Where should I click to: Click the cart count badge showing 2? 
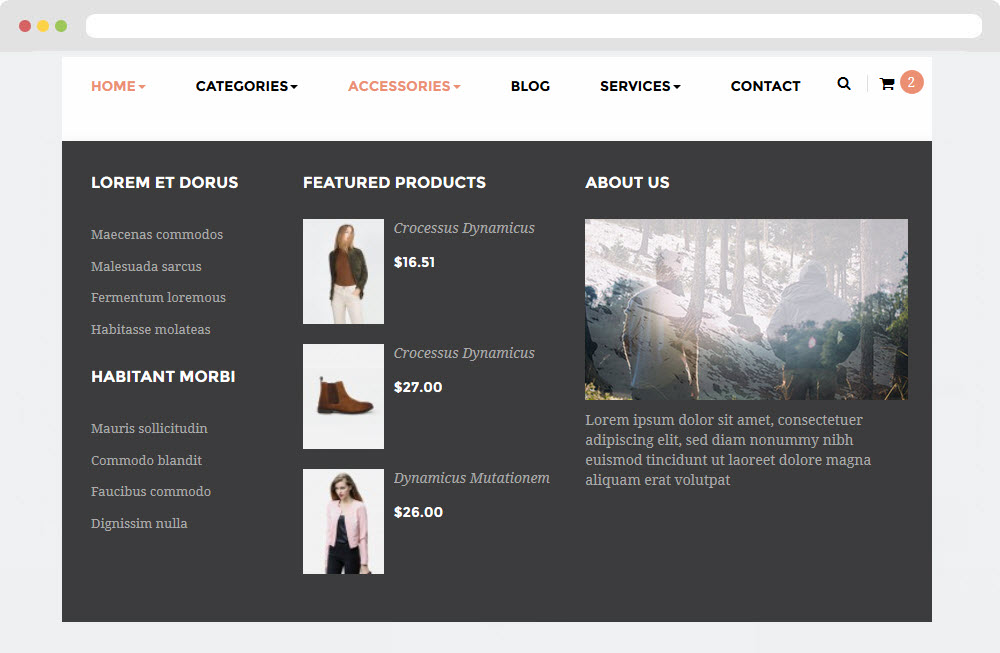tap(911, 82)
